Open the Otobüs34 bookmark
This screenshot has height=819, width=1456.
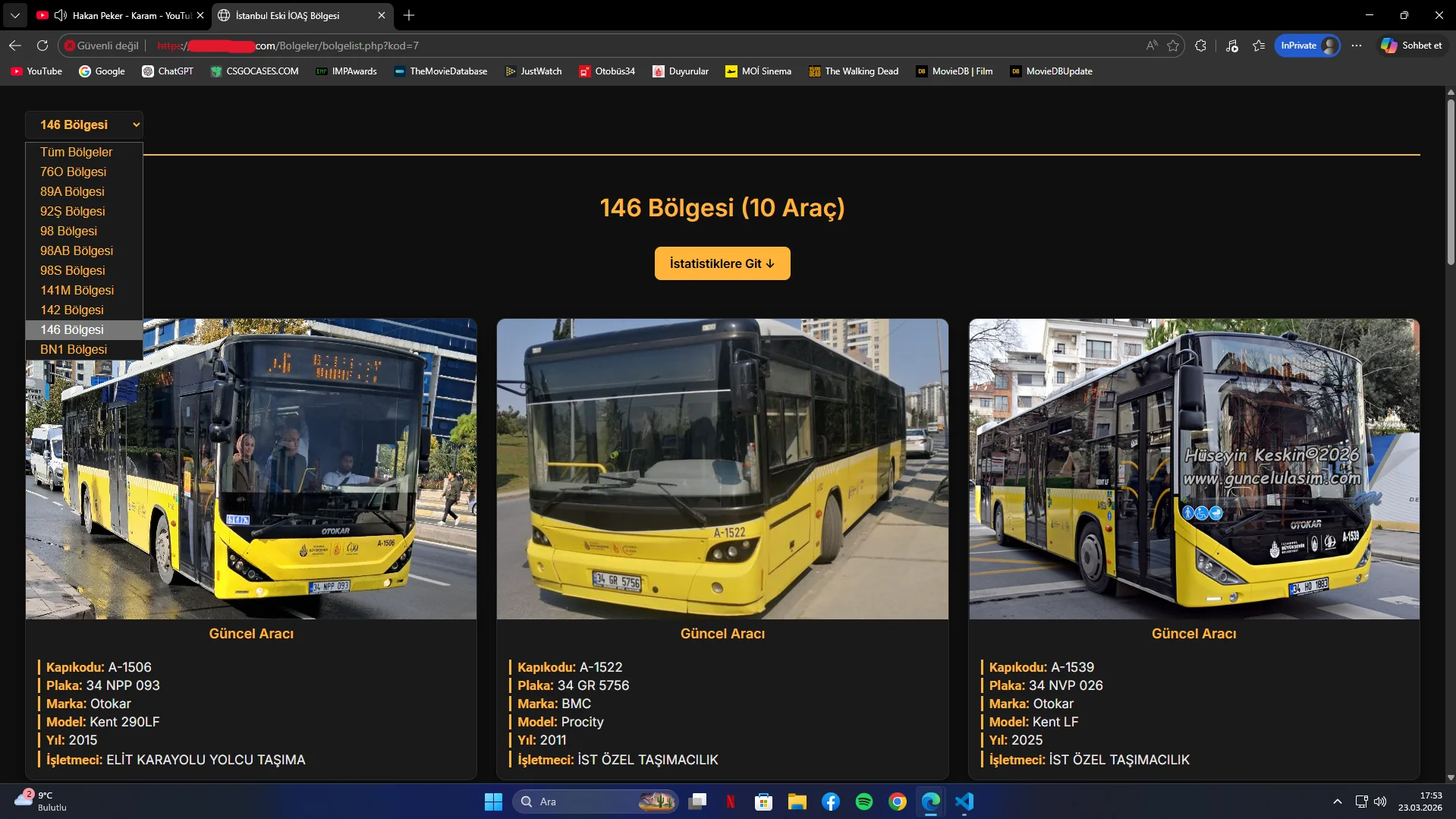[x=606, y=71]
